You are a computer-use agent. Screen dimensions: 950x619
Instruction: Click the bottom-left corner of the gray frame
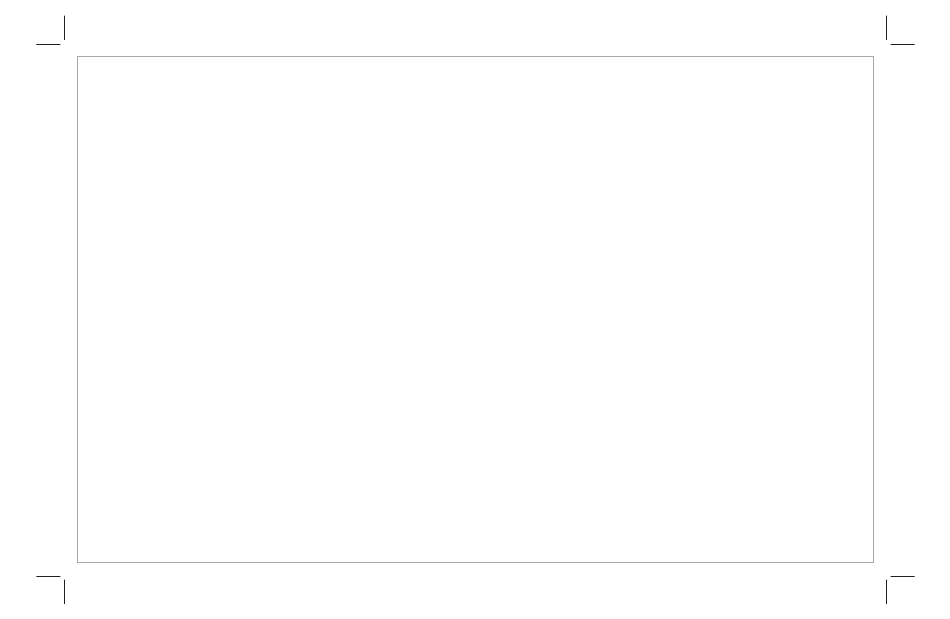coord(78,562)
